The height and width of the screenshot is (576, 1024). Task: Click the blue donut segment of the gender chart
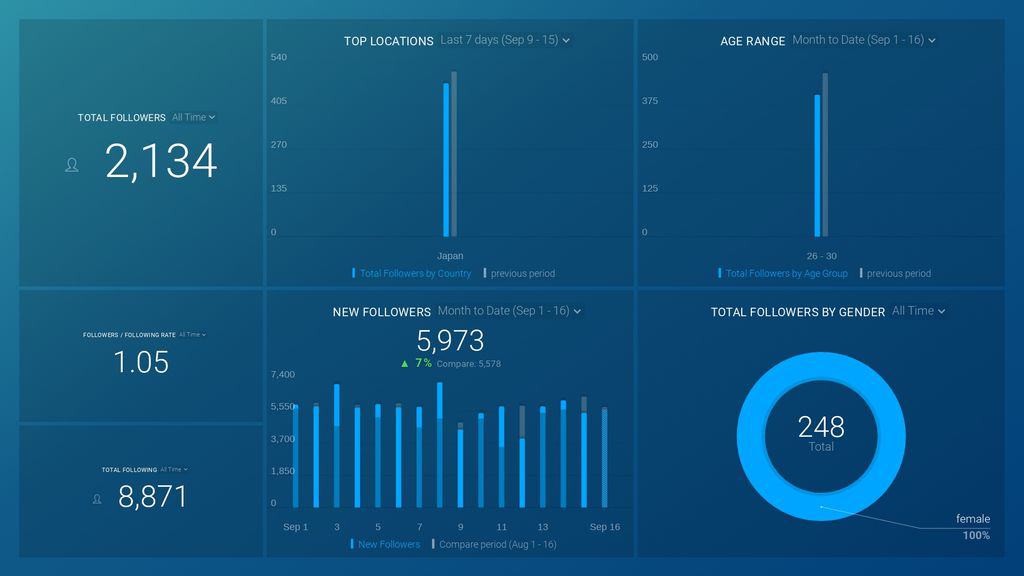[x=821, y=370]
